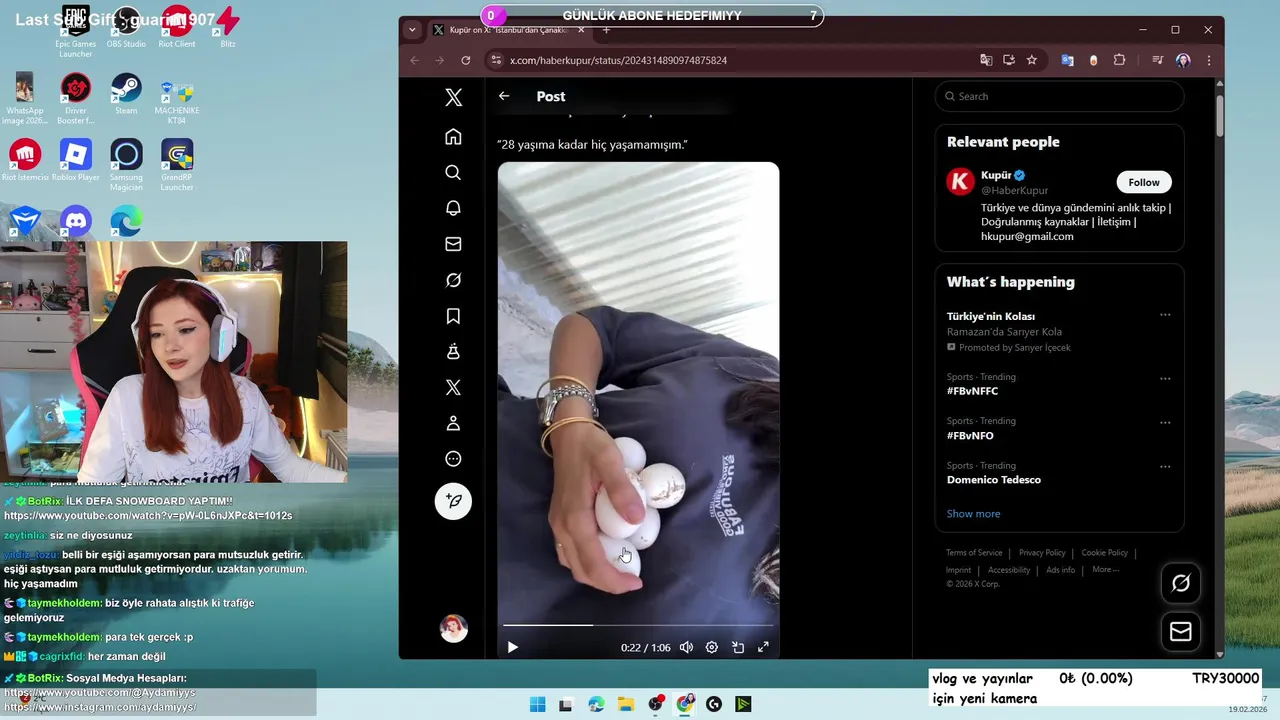1280x720 pixels.
Task: Open a new browser tab
Action: [606, 30]
